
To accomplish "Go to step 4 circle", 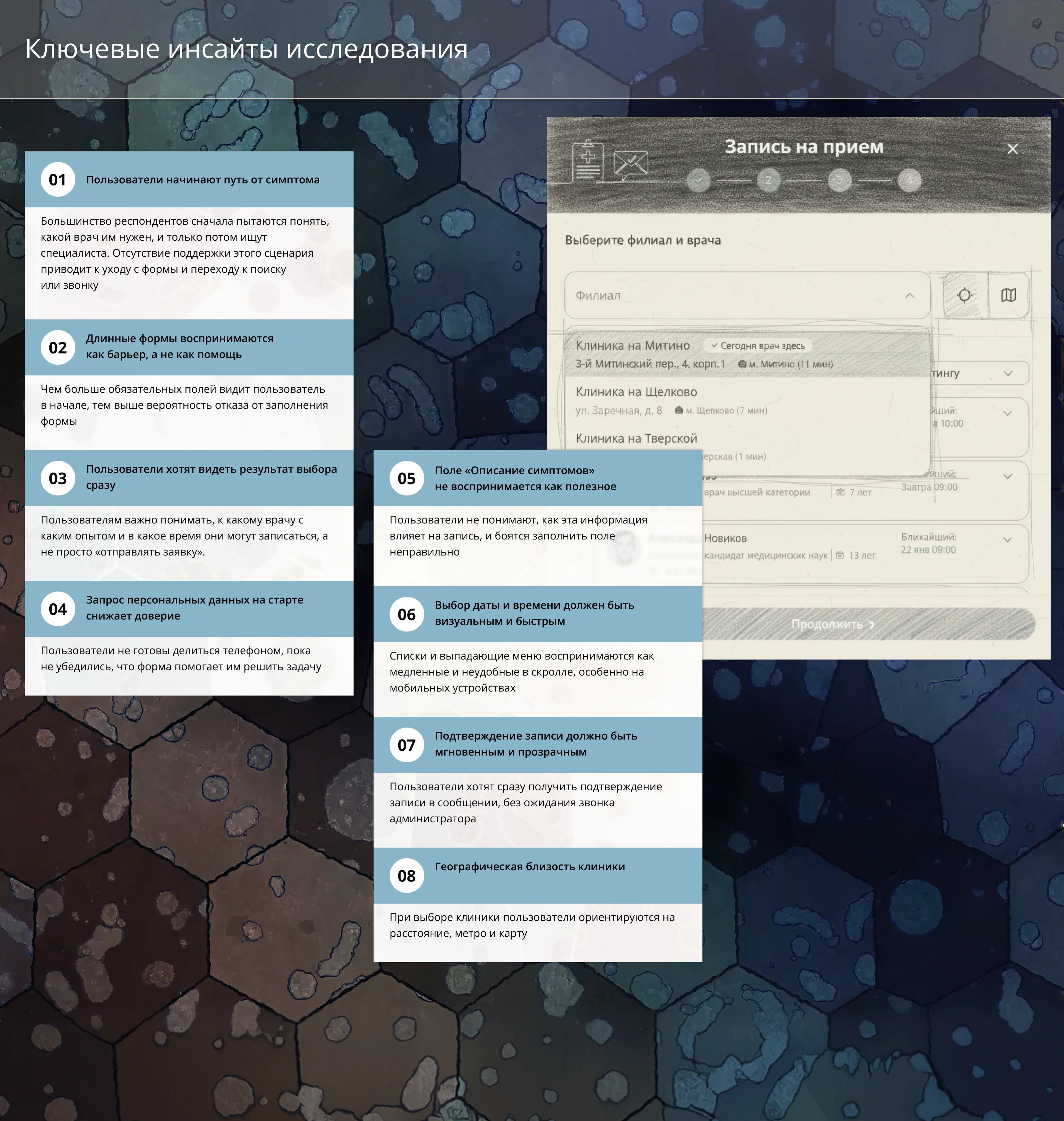I will [x=909, y=180].
